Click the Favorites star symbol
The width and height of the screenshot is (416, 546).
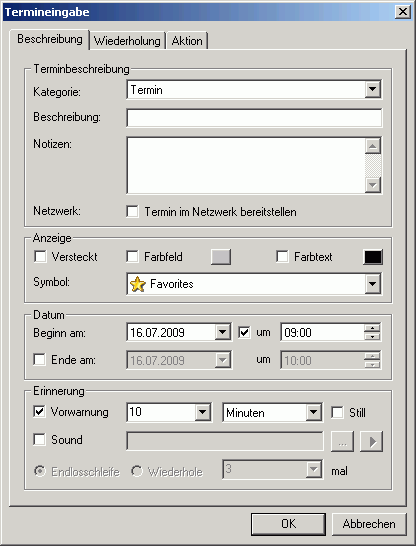138,284
